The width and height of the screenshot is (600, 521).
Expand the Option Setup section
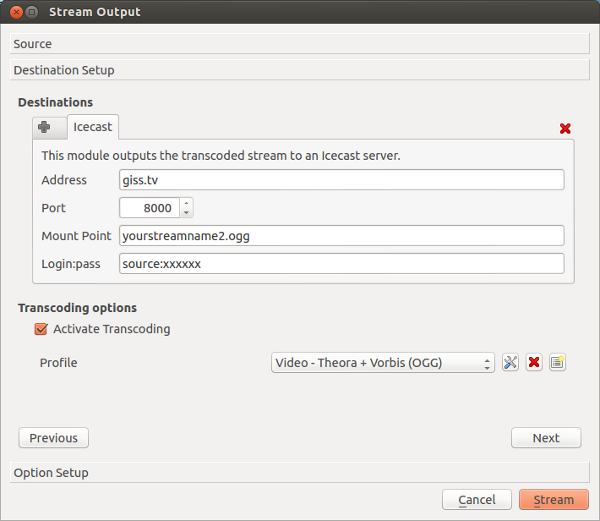(300, 472)
